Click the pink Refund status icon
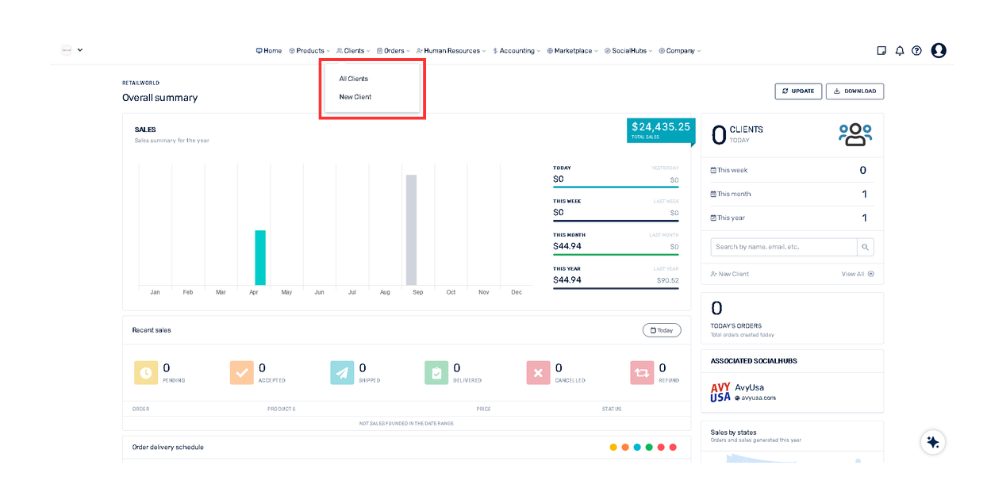This screenshot has height=500, width=1000. 641,373
